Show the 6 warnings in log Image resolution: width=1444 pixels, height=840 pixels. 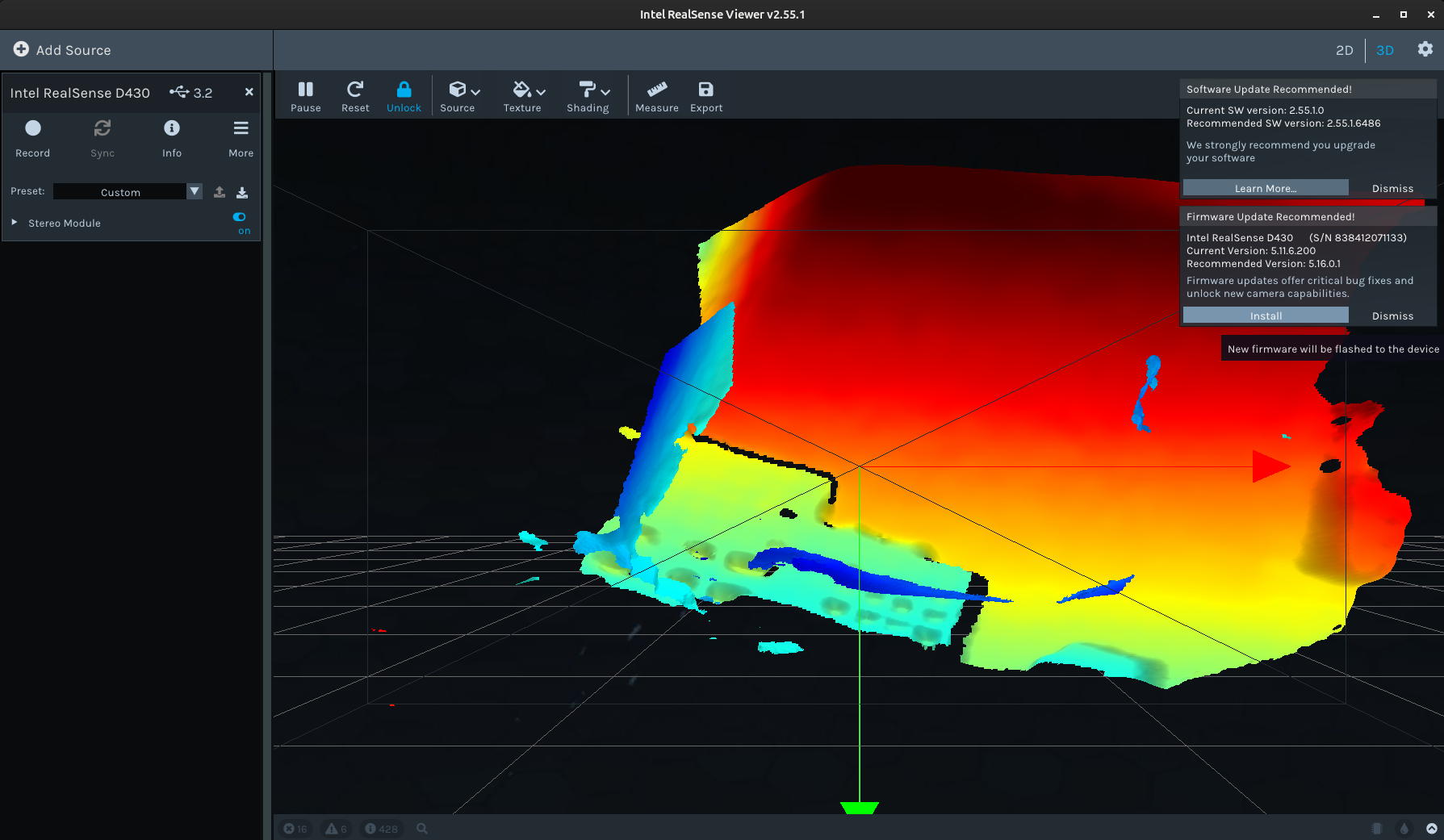click(336, 829)
